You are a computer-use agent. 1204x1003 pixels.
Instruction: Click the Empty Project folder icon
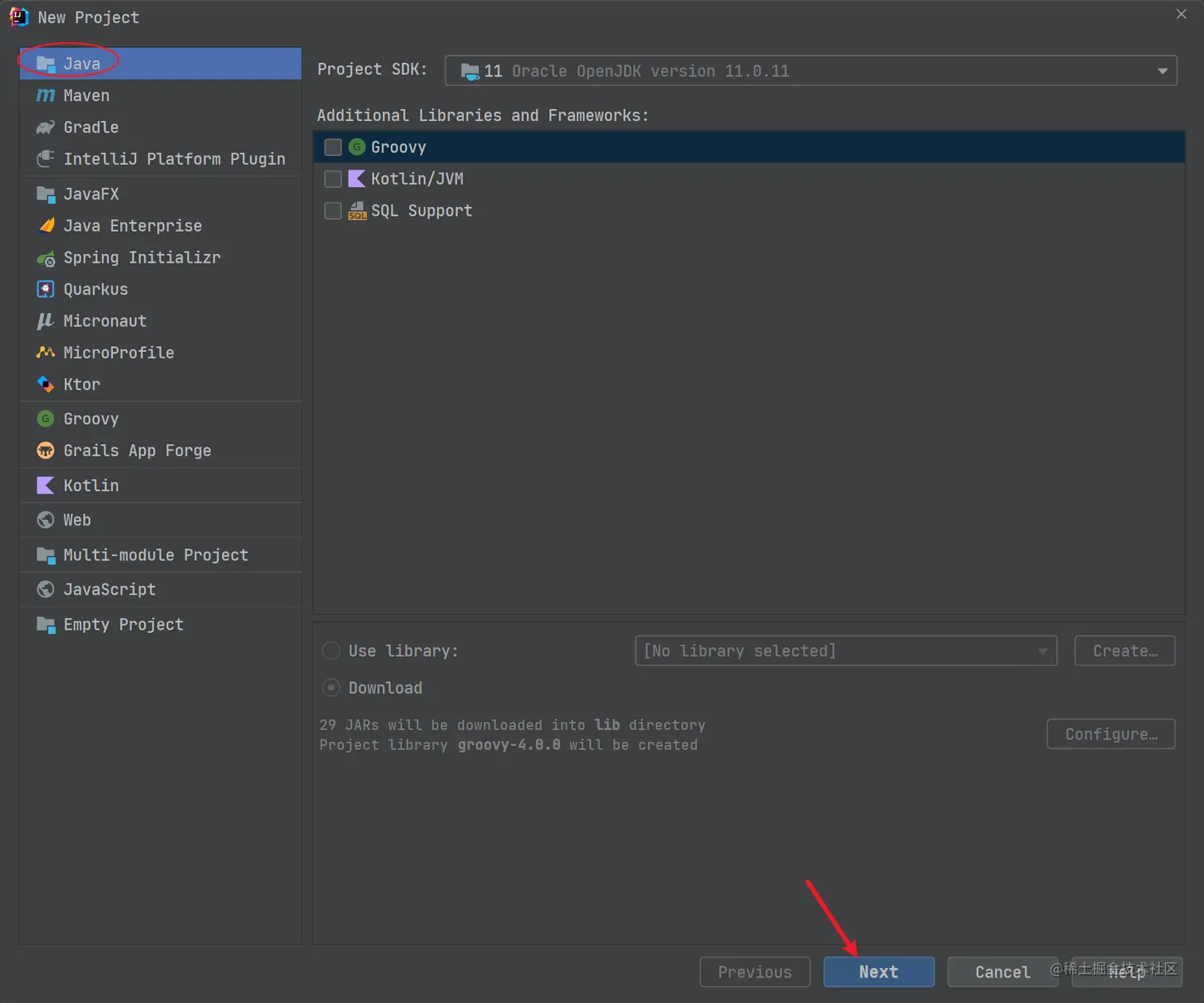coord(45,625)
